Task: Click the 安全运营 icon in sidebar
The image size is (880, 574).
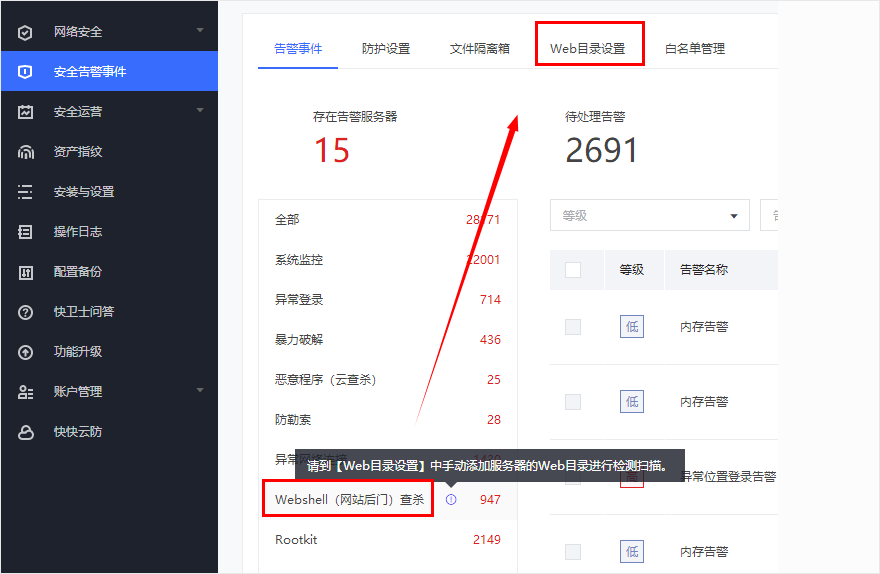Action: click(x=26, y=112)
